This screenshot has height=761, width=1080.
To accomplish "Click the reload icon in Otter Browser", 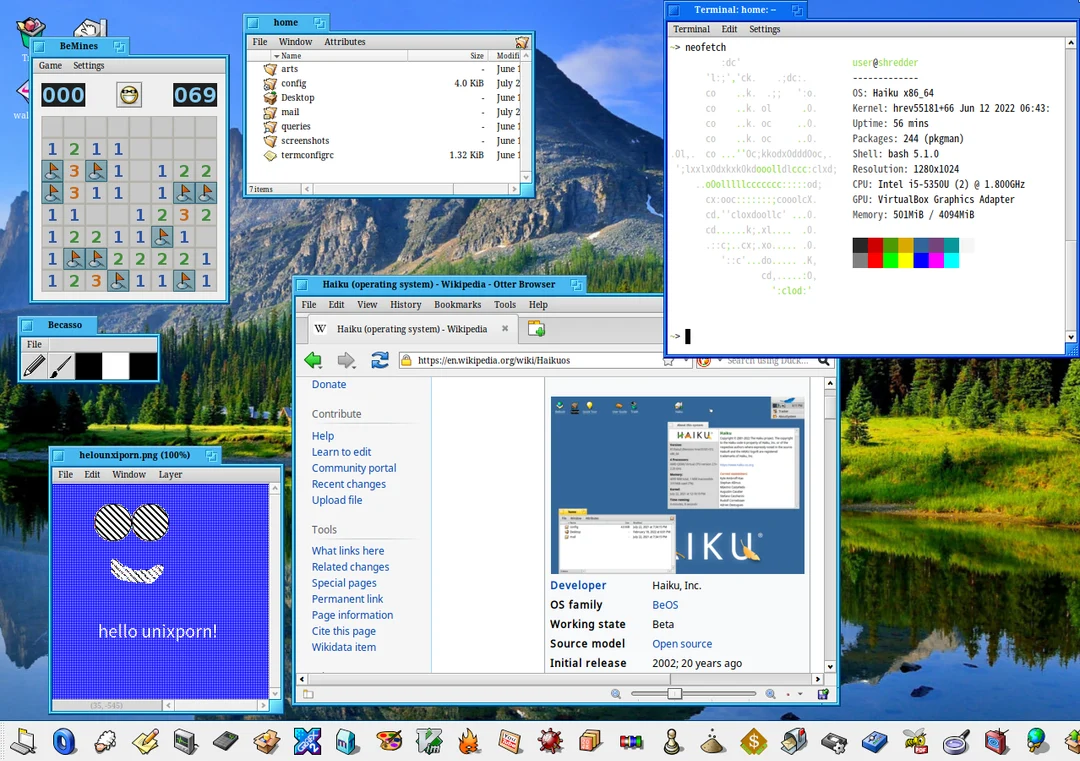I will tap(379, 361).
